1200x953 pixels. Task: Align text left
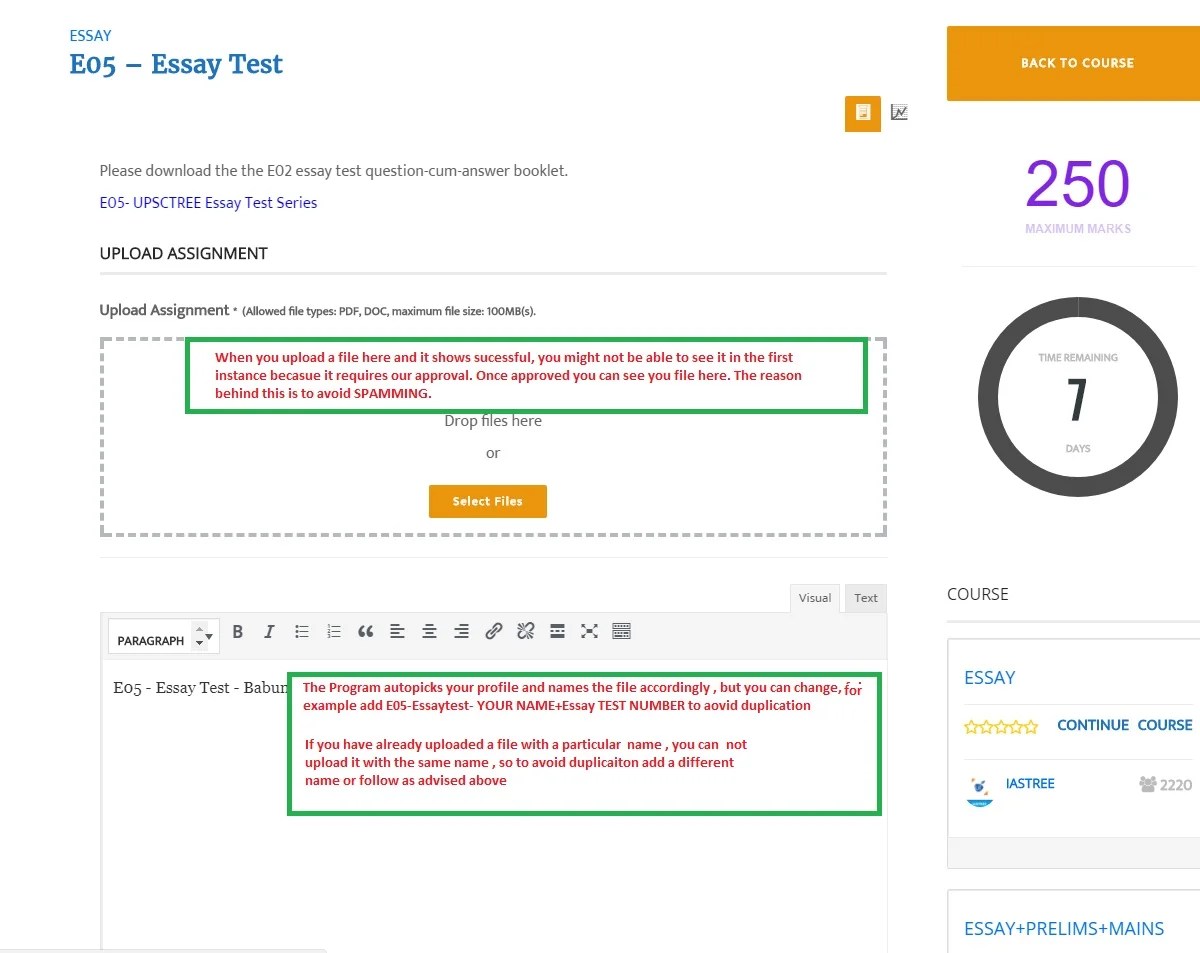397,632
